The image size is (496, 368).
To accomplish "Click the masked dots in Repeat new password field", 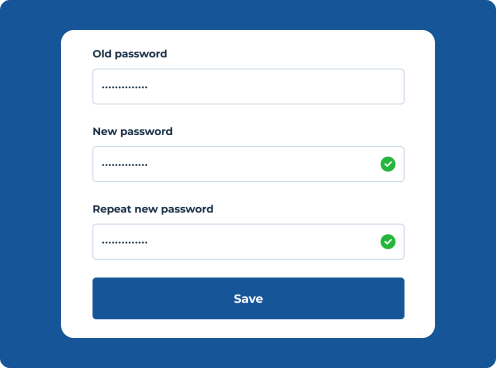I will pos(125,242).
